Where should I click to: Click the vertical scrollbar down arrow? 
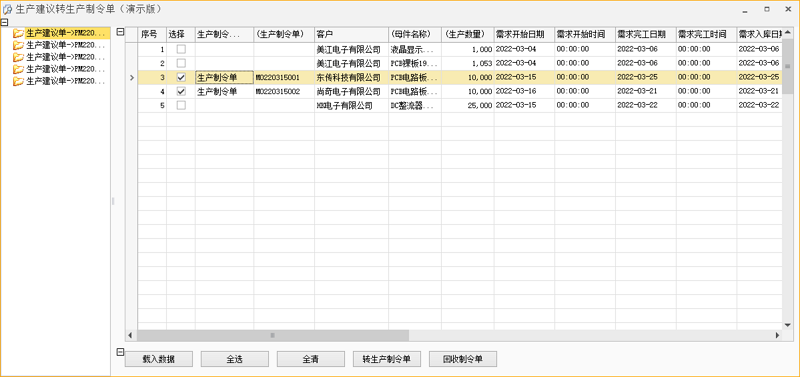(x=788, y=325)
